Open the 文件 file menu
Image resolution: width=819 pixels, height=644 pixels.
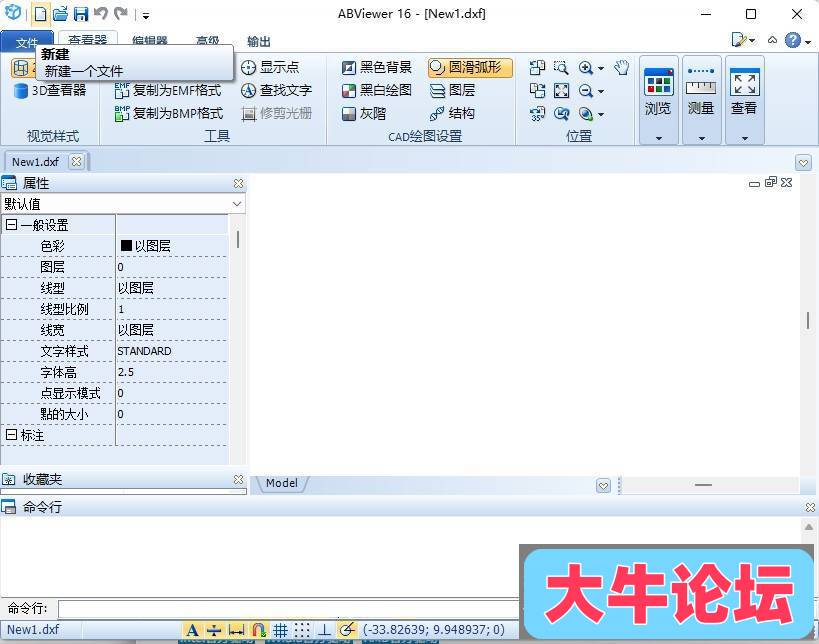click(x=27, y=42)
